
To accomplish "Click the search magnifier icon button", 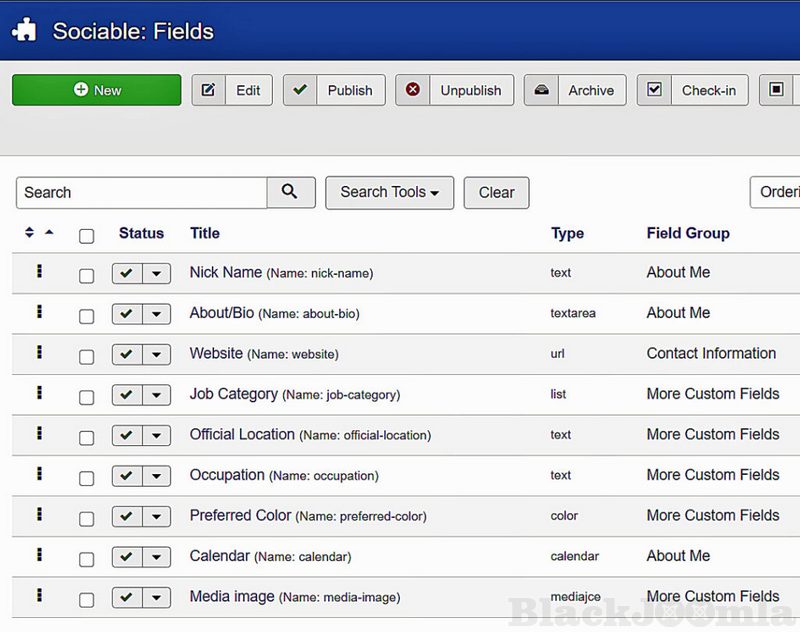I will [290, 192].
